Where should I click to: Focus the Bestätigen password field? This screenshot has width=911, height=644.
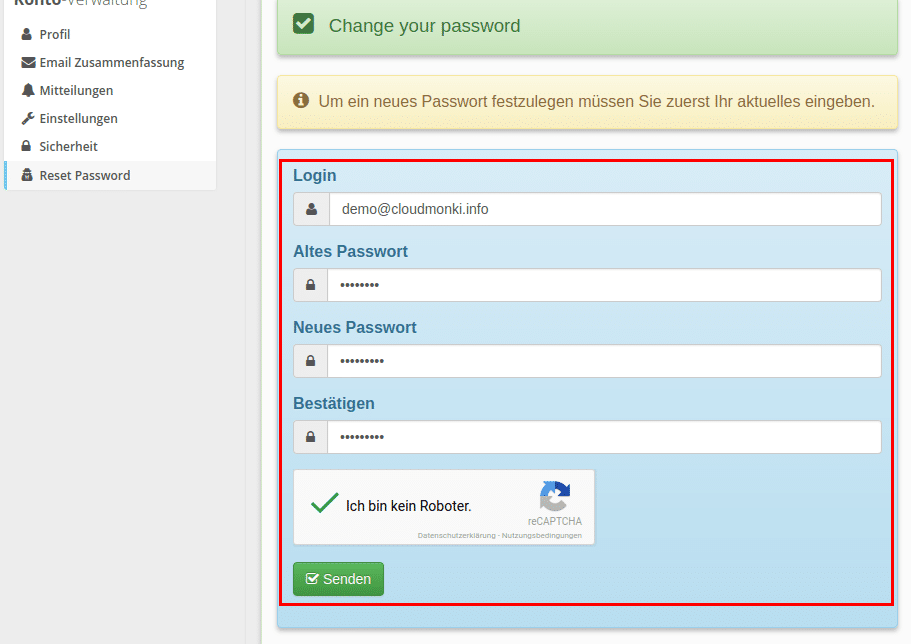(x=604, y=437)
